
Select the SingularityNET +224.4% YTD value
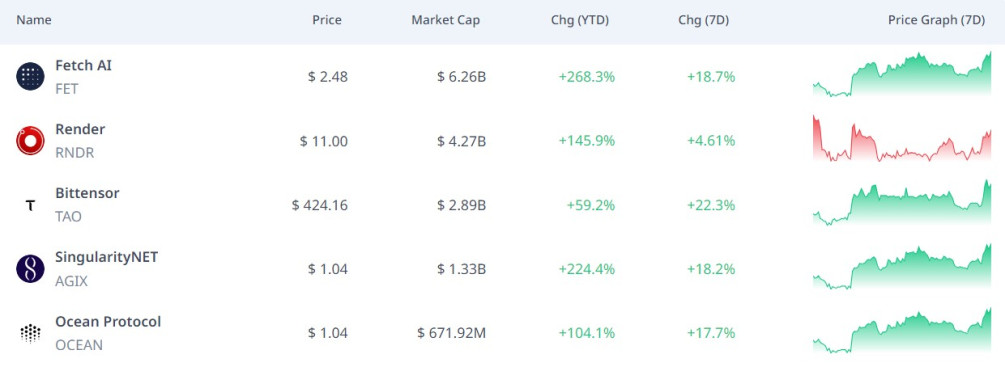tap(586, 269)
